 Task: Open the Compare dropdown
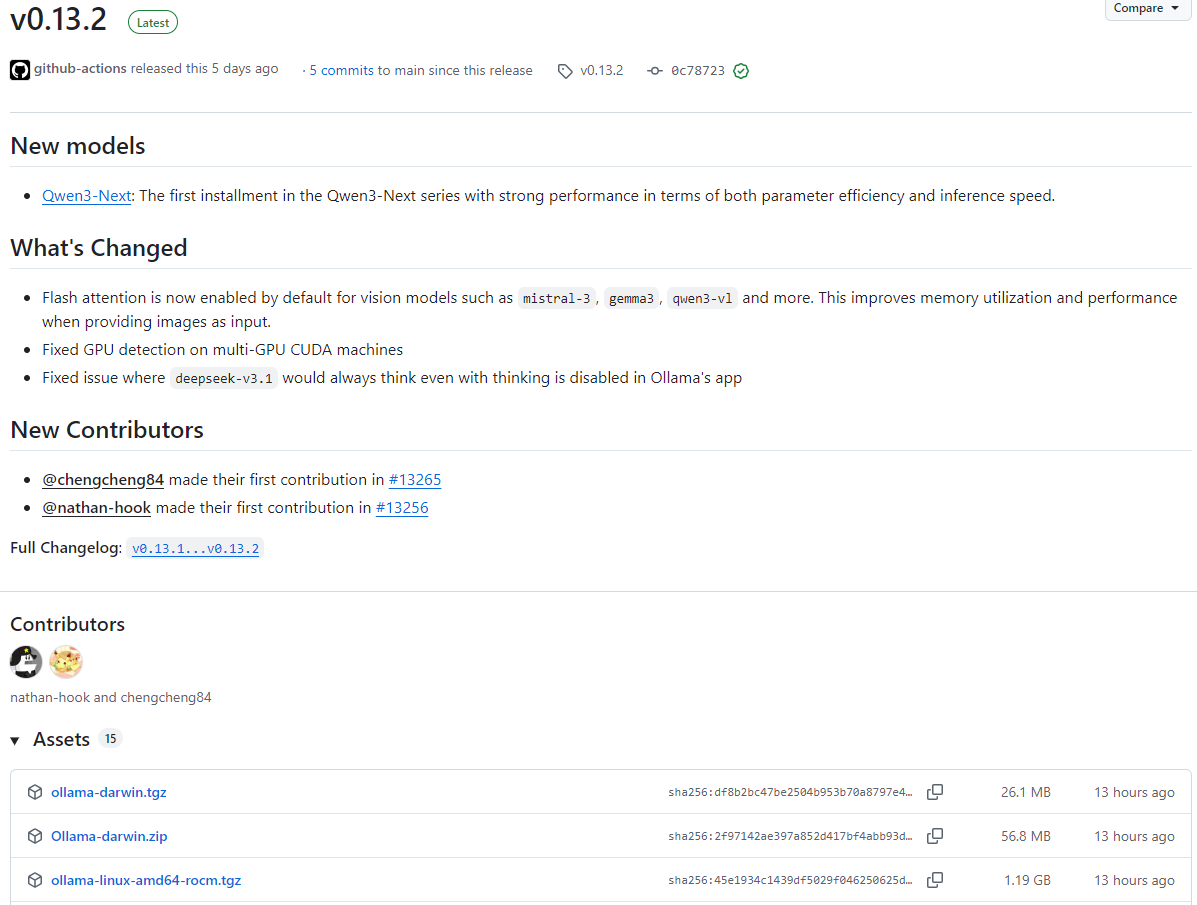click(1146, 8)
